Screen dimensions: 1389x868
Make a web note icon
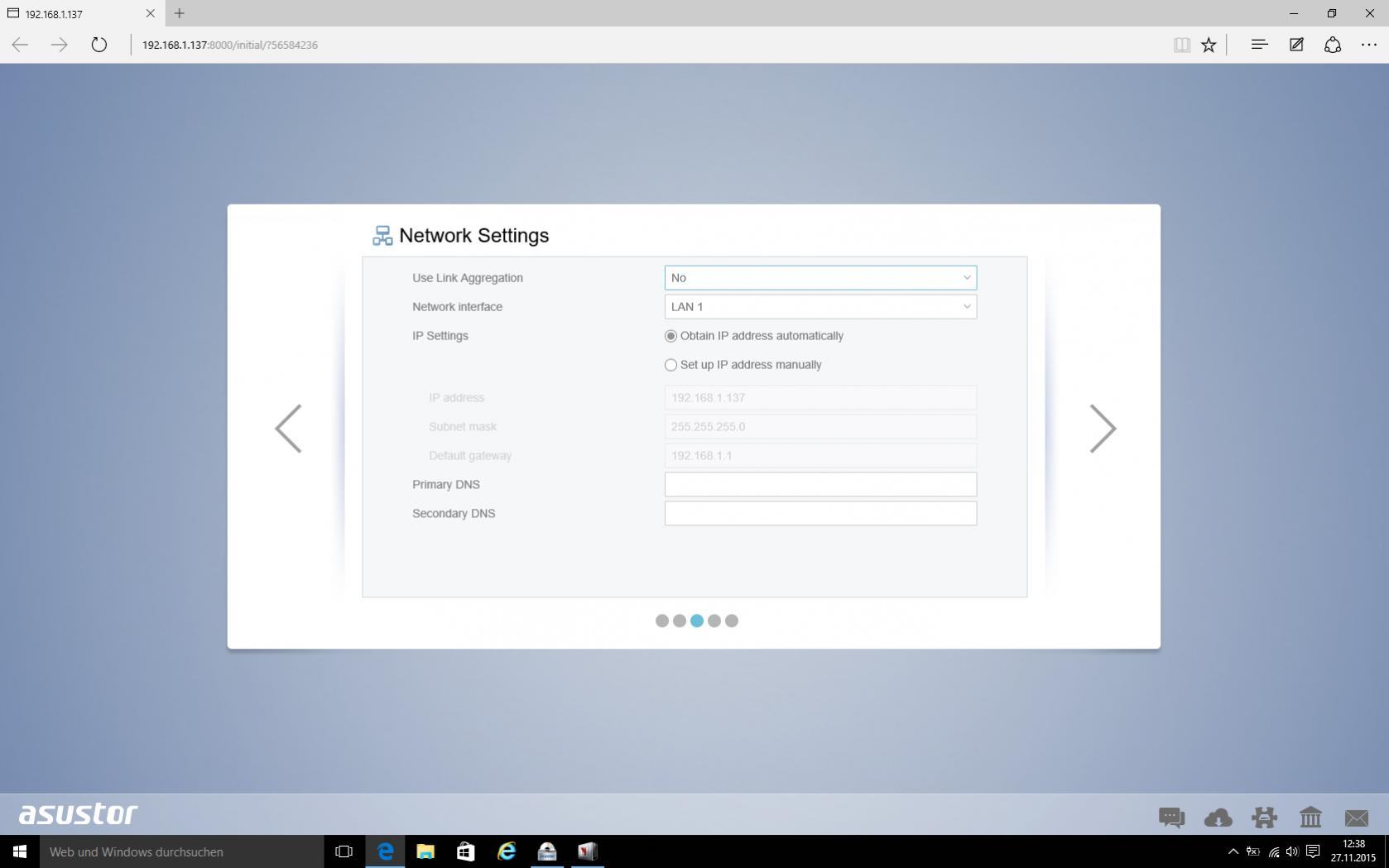[x=1296, y=45]
